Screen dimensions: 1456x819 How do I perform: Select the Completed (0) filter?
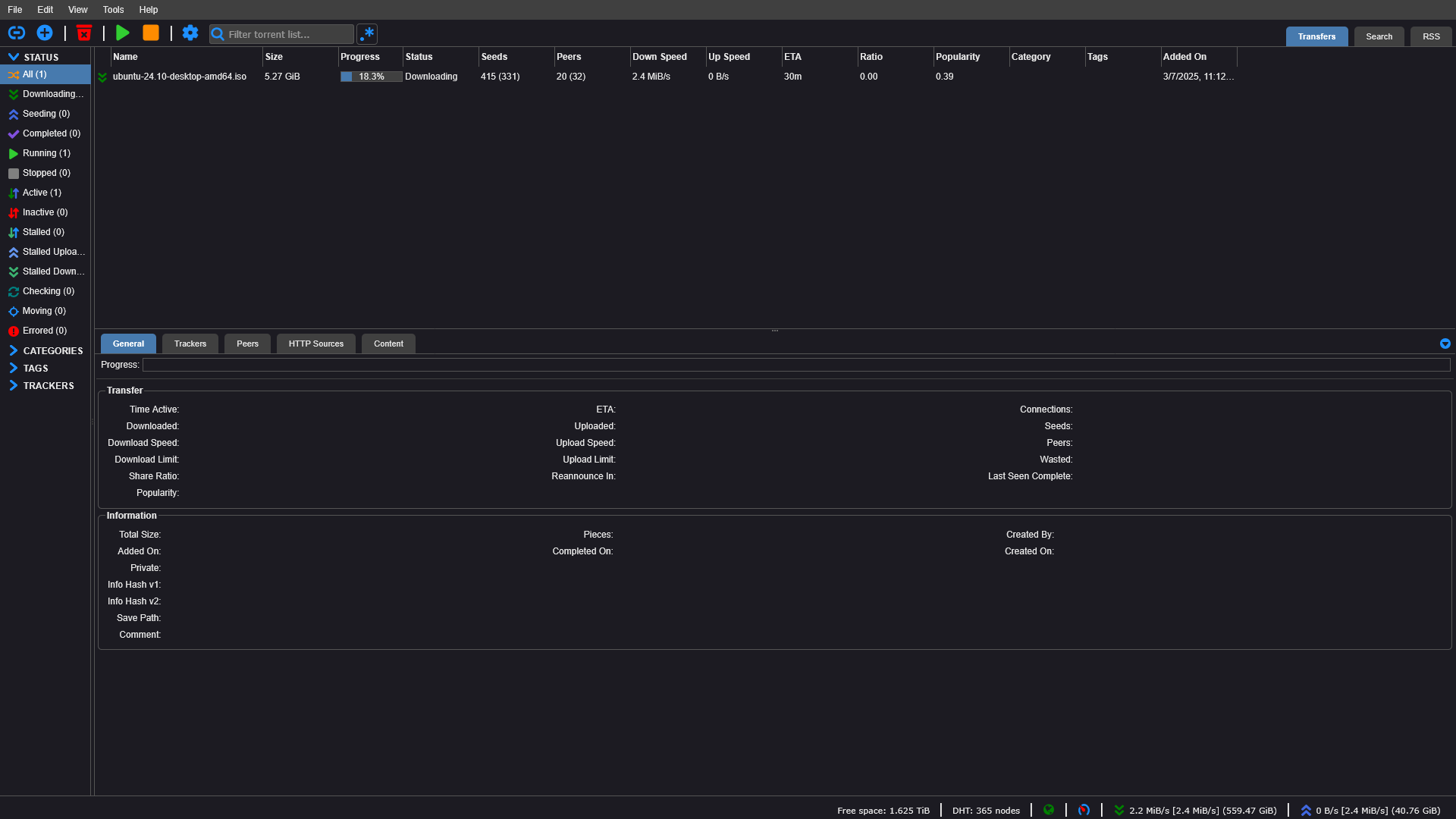[x=45, y=133]
